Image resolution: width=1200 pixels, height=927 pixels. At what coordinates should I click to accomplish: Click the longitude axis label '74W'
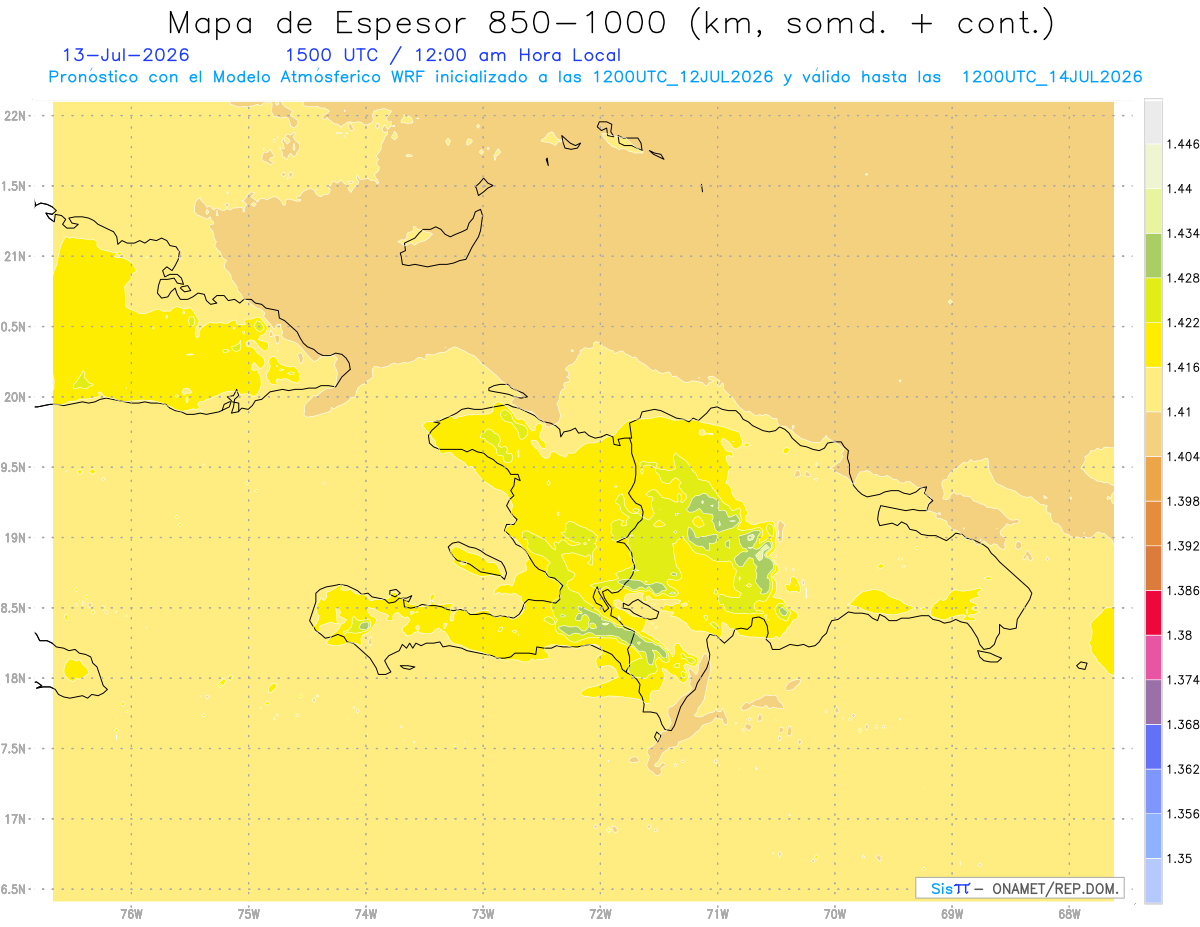366,914
